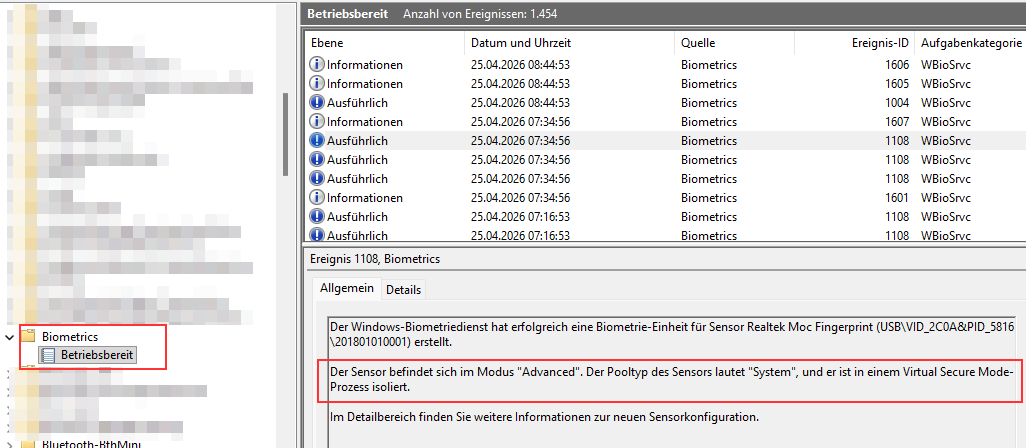The image size is (1026, 448).
Task: Click the 'Anzahl von Ereignissen: 1.454' text
Action: (480, 14)
